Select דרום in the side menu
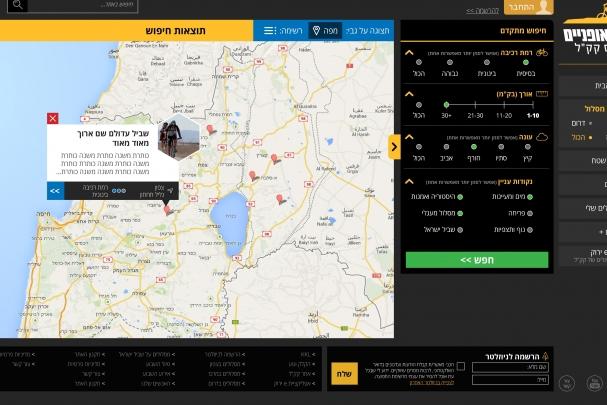 (578, 123)
